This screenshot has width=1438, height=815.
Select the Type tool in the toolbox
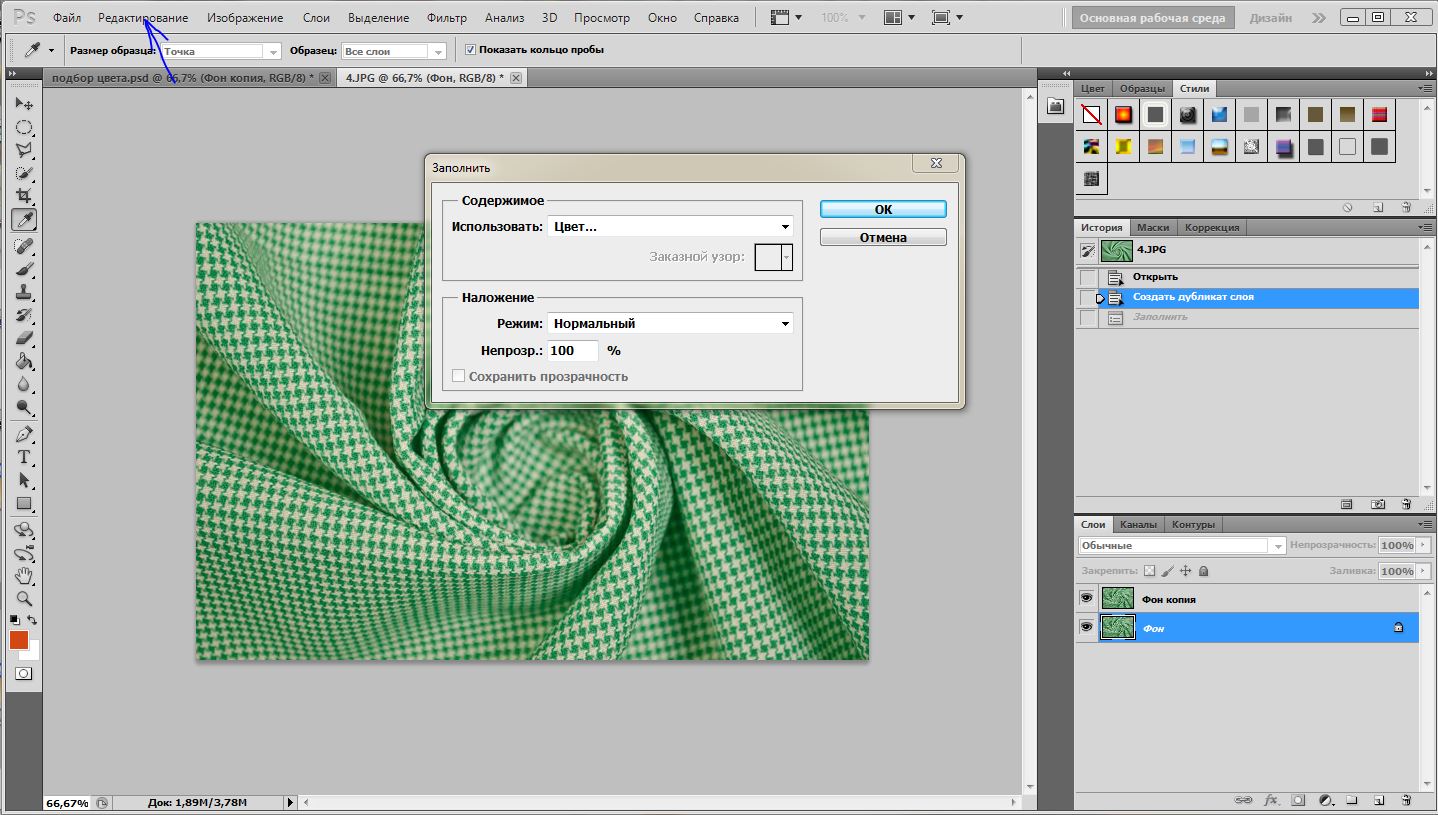[24, 457]
